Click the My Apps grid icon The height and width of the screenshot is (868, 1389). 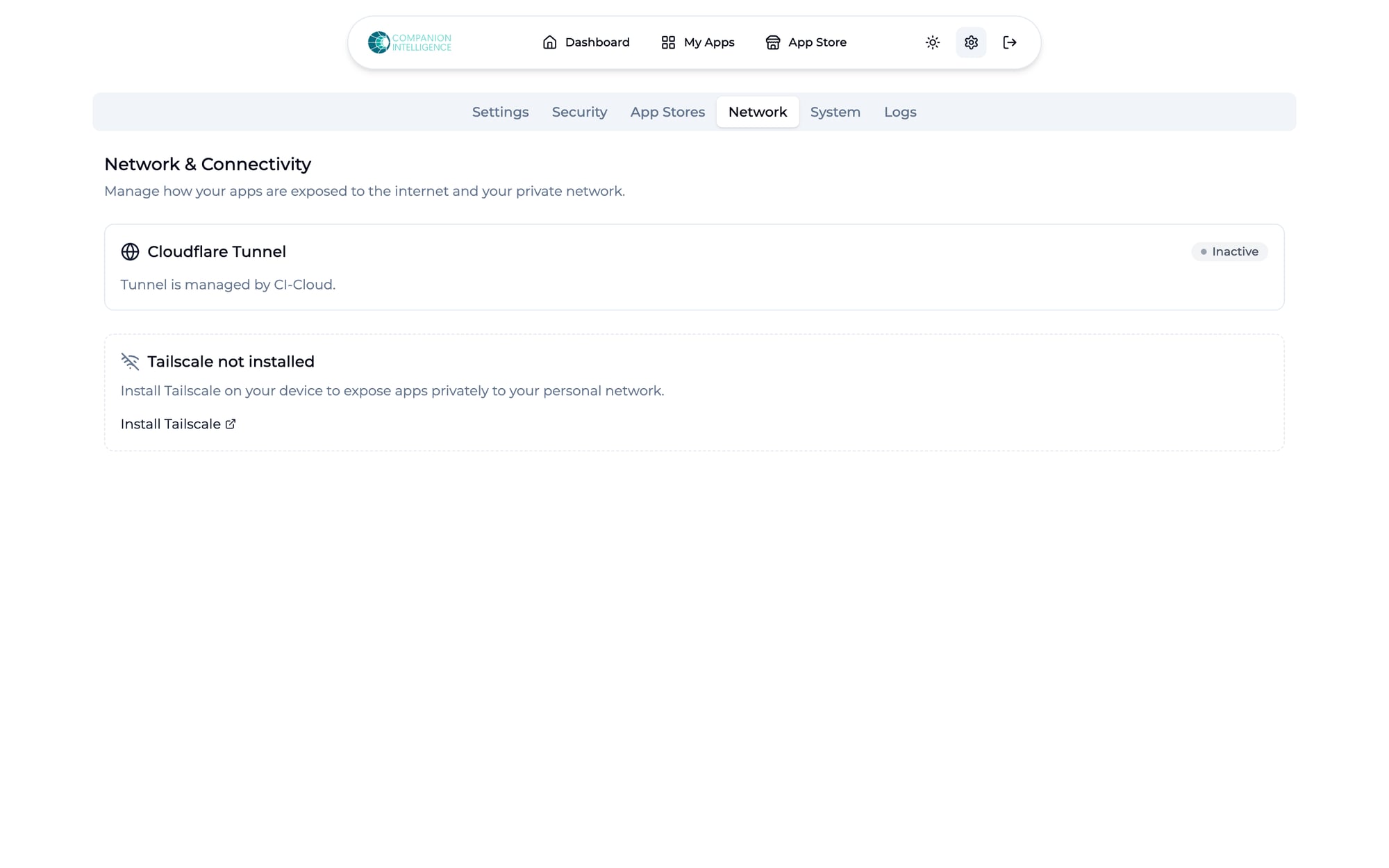click(x=668, y=42)
